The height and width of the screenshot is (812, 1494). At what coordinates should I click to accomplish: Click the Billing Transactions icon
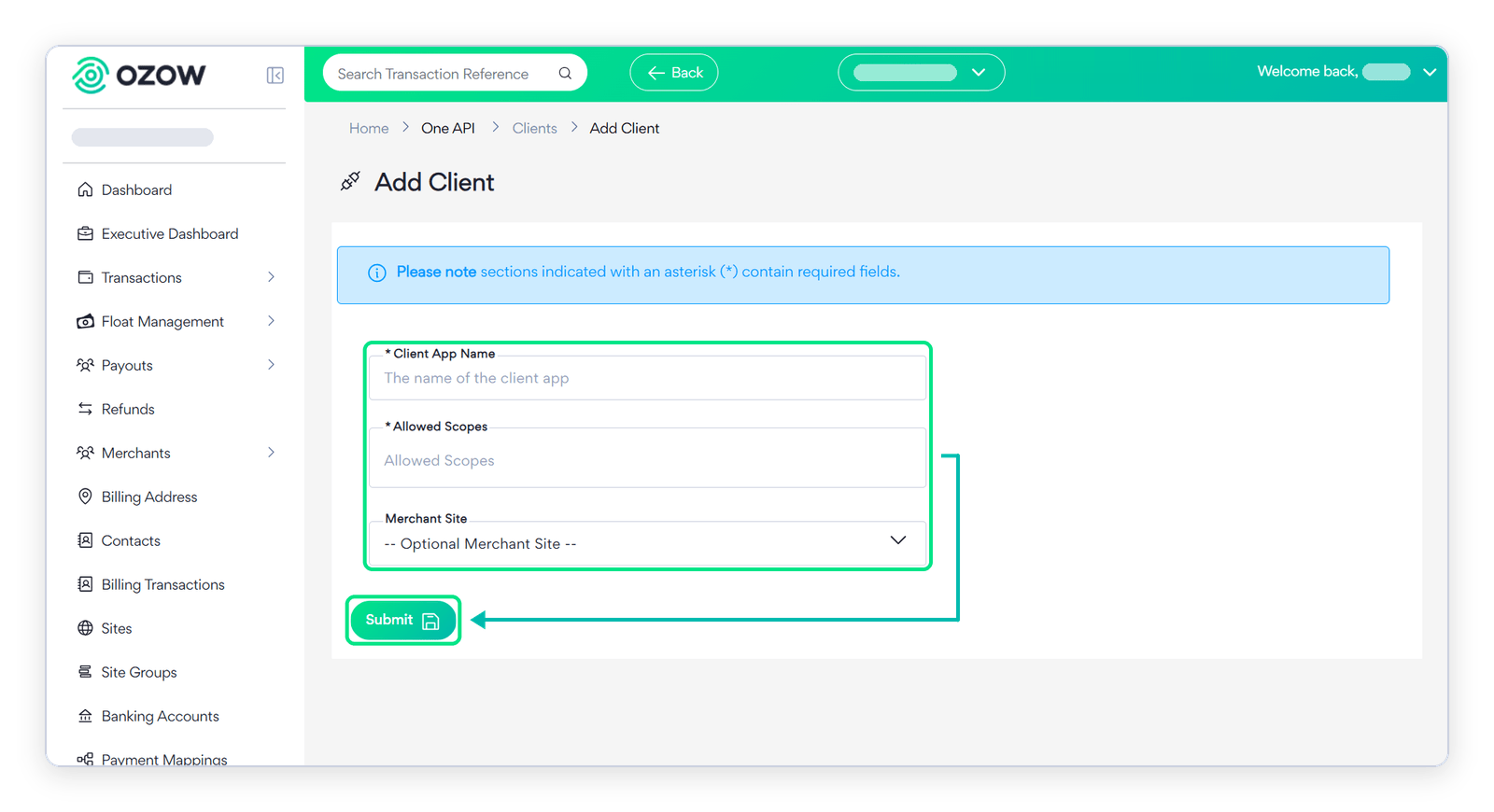click(x=85, y=584)
